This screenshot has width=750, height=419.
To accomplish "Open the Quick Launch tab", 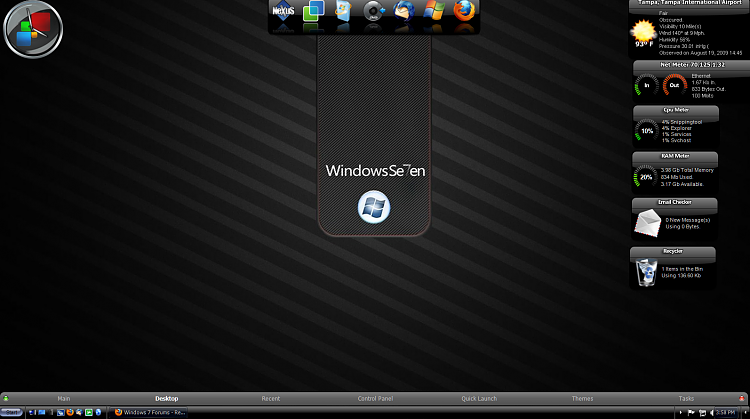I will tap(479, 398).
